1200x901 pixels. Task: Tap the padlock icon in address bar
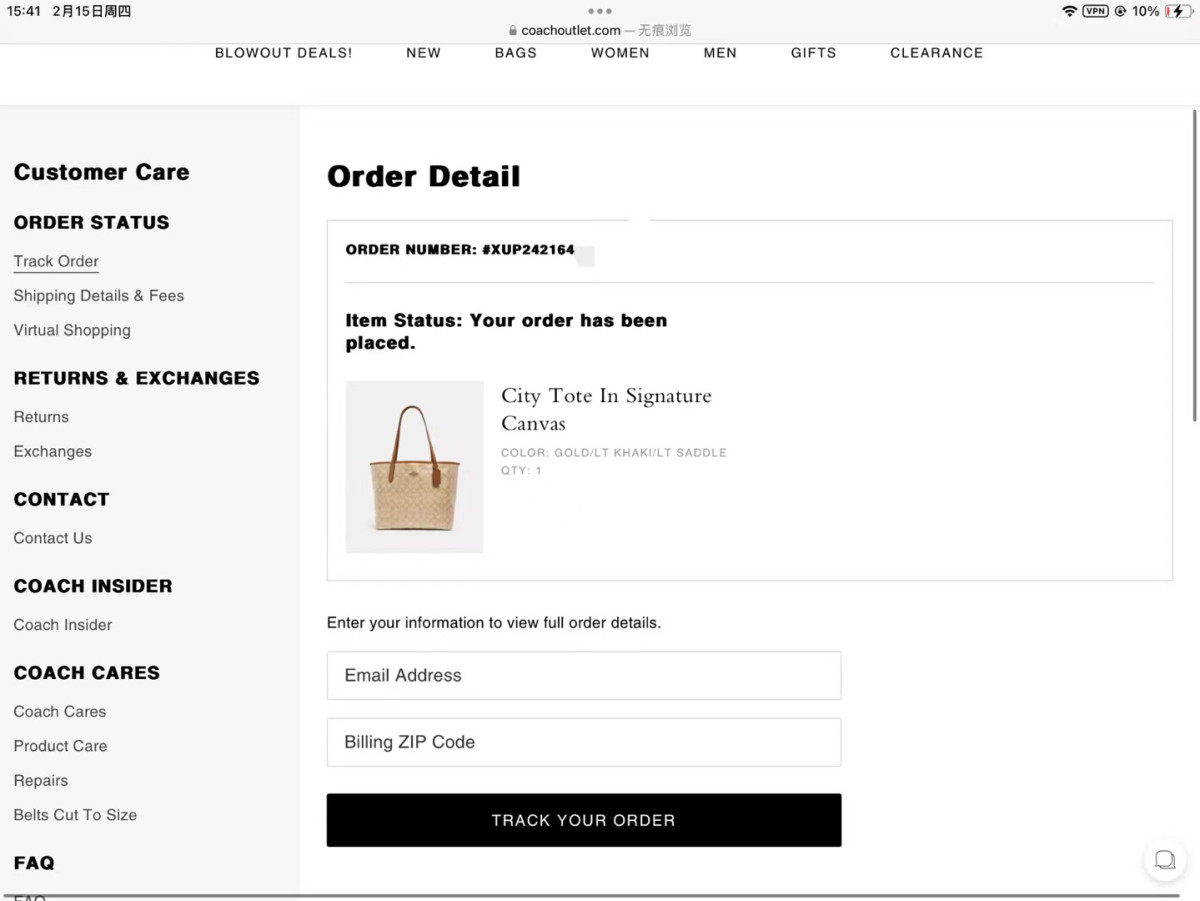(x=513, y=31)
